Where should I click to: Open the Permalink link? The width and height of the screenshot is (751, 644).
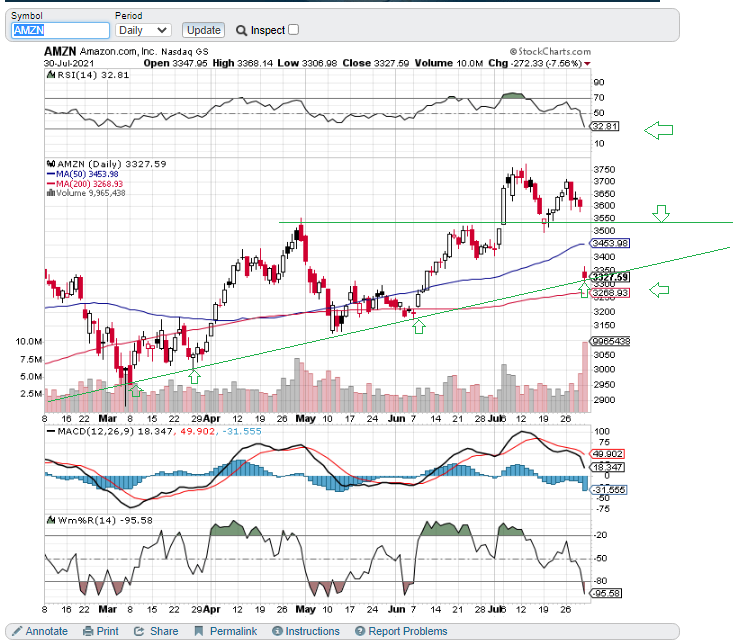(x=233, y=631)
